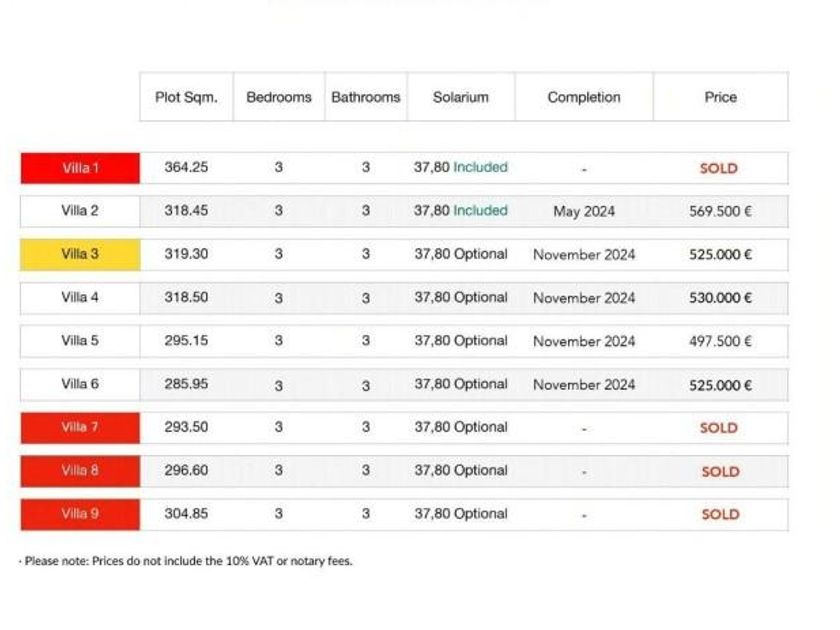Click the Bathrooms column header

coord(366,97)
